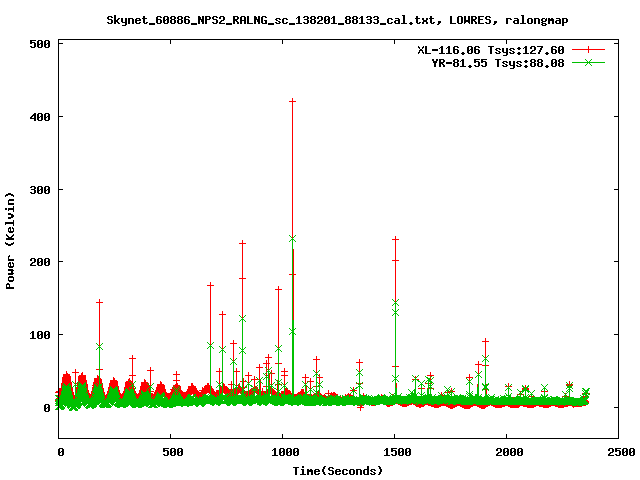
Task: Select the YR-81.55 Tsys:88.08 legend label
Action: (x=498, y=63)
